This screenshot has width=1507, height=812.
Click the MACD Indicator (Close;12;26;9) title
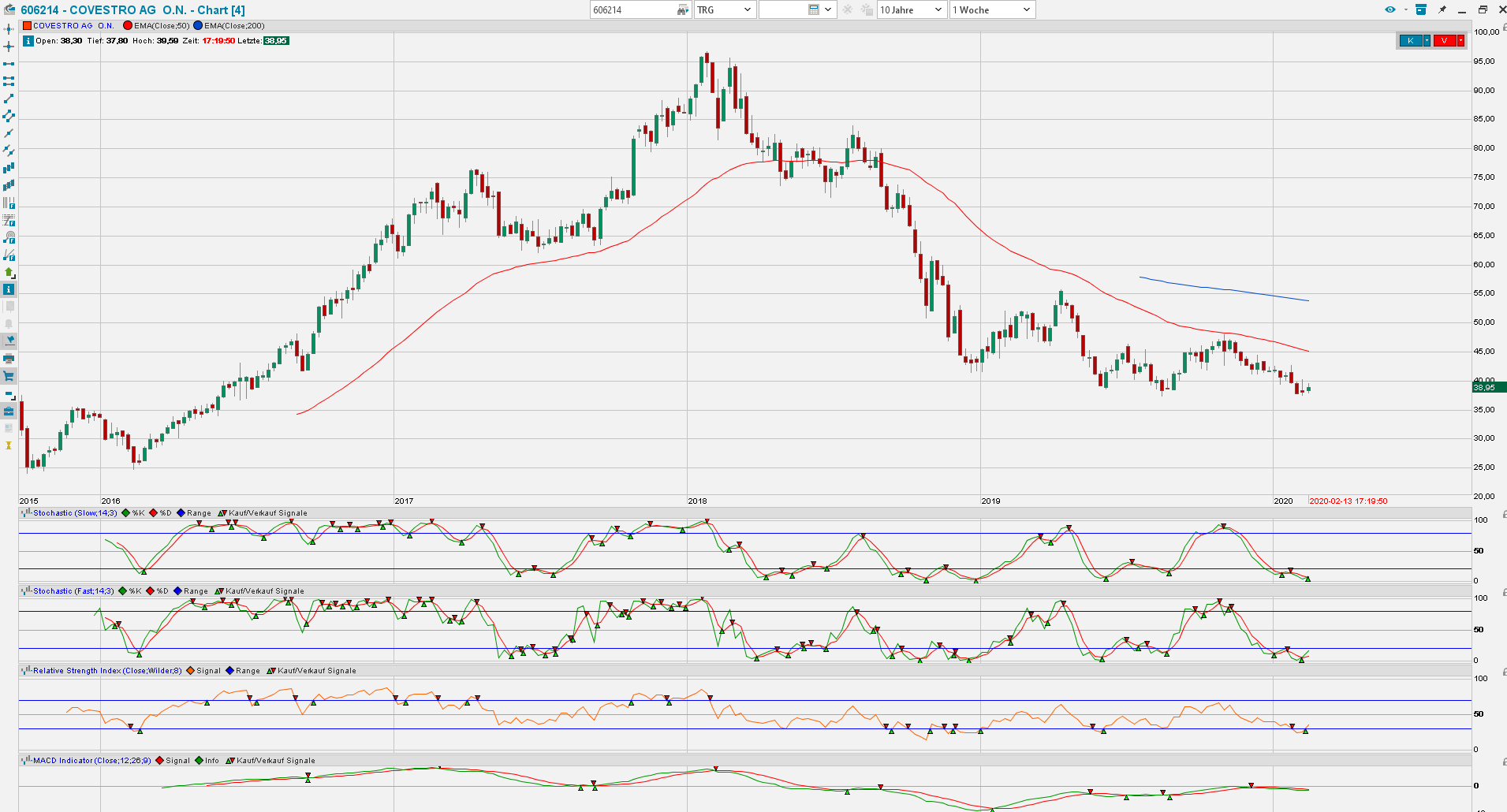[x=92, y=761]
